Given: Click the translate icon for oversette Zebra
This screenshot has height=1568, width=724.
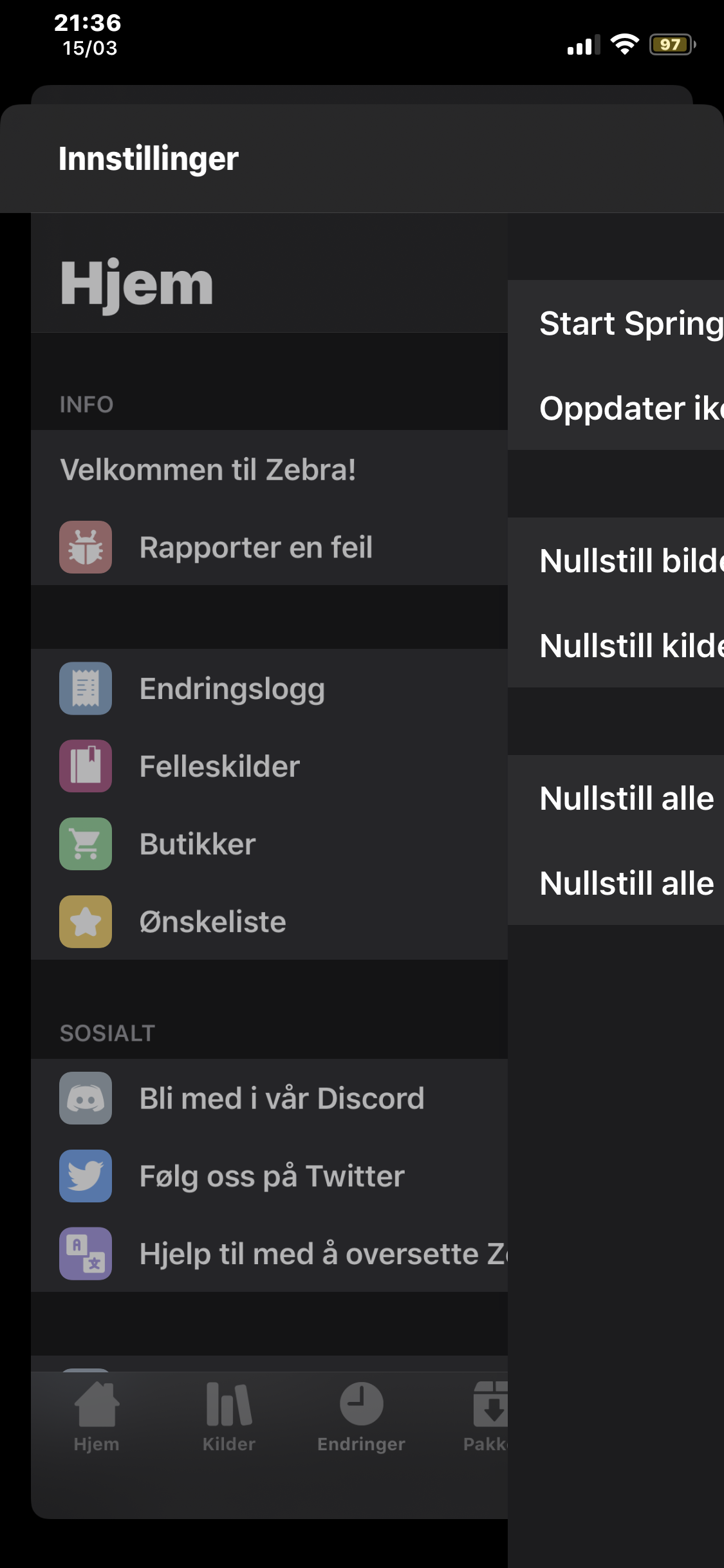Looking at the screenshot, I should pyautogui.click(x=85, y=1254).
